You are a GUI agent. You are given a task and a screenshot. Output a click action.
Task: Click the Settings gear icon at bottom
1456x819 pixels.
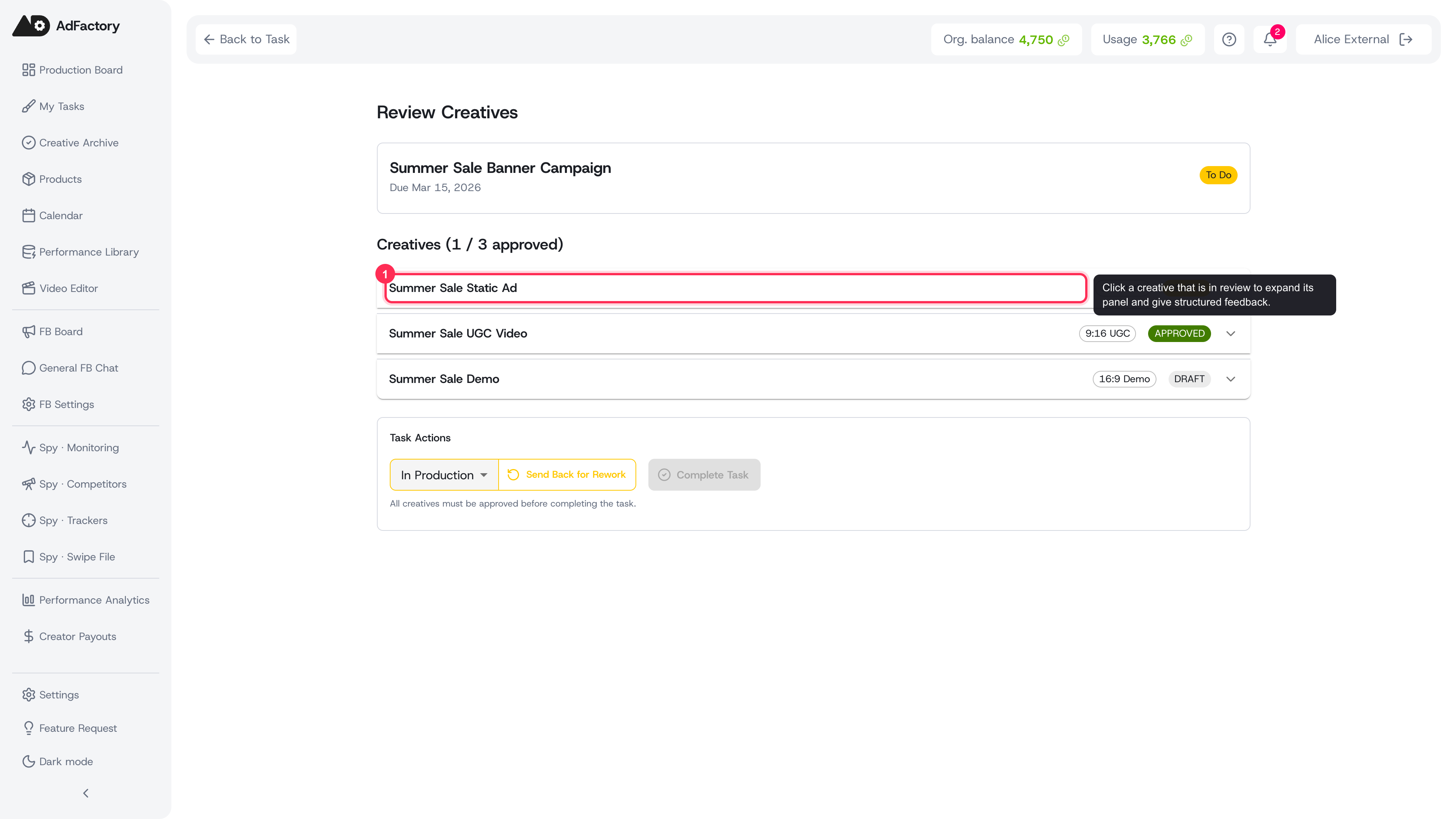[x=29, y=695]
